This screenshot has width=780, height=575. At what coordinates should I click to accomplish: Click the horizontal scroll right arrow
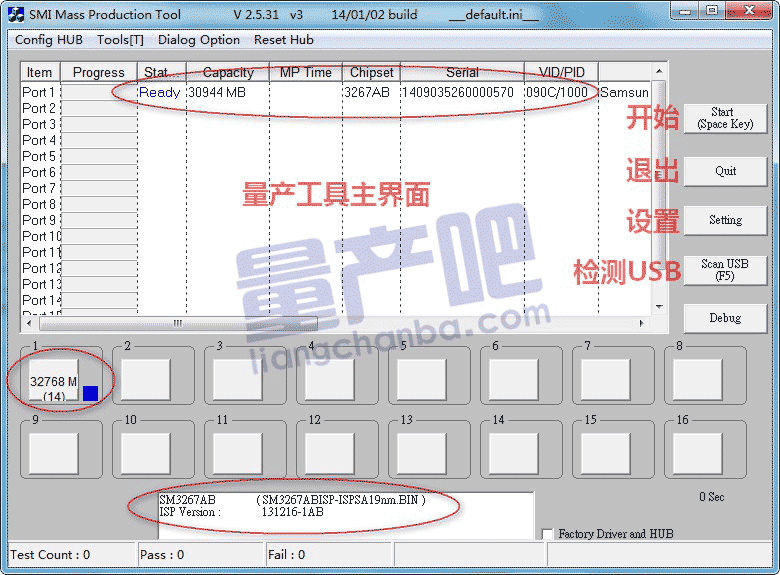(642, 323)
